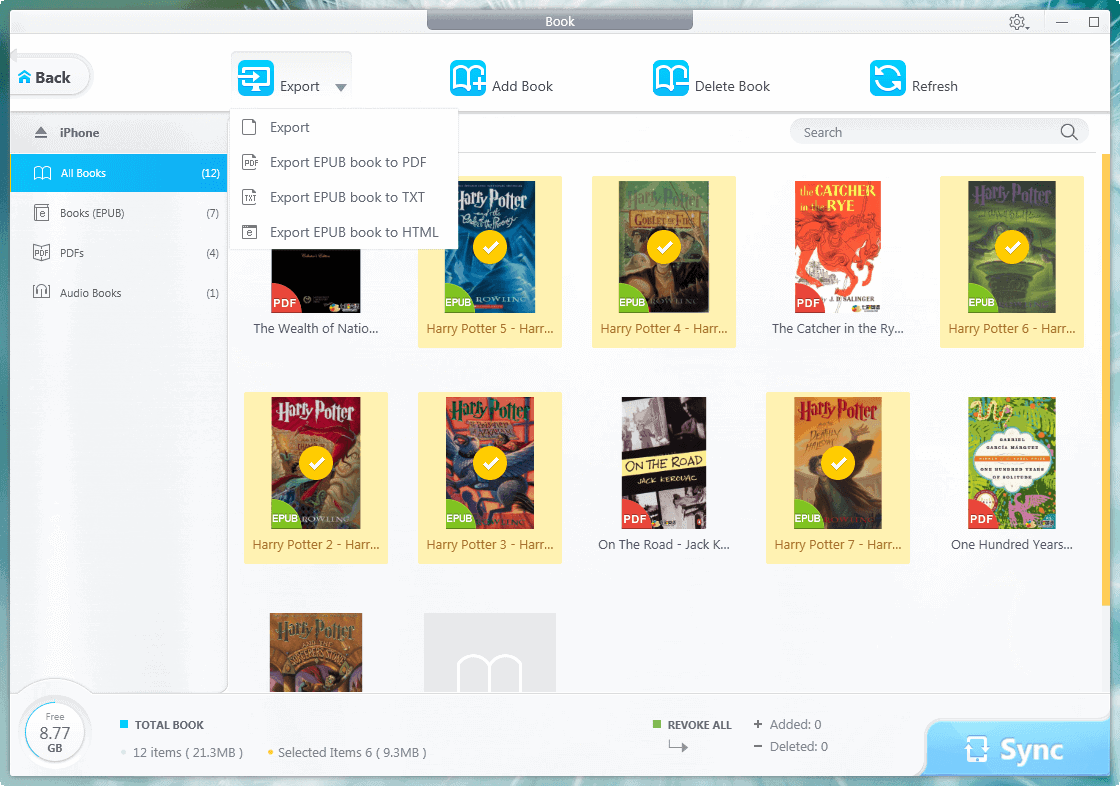Choose Export EPUB book to TXT
Image resolution: width=1120 pixels, height=786 pixels.
347,197
